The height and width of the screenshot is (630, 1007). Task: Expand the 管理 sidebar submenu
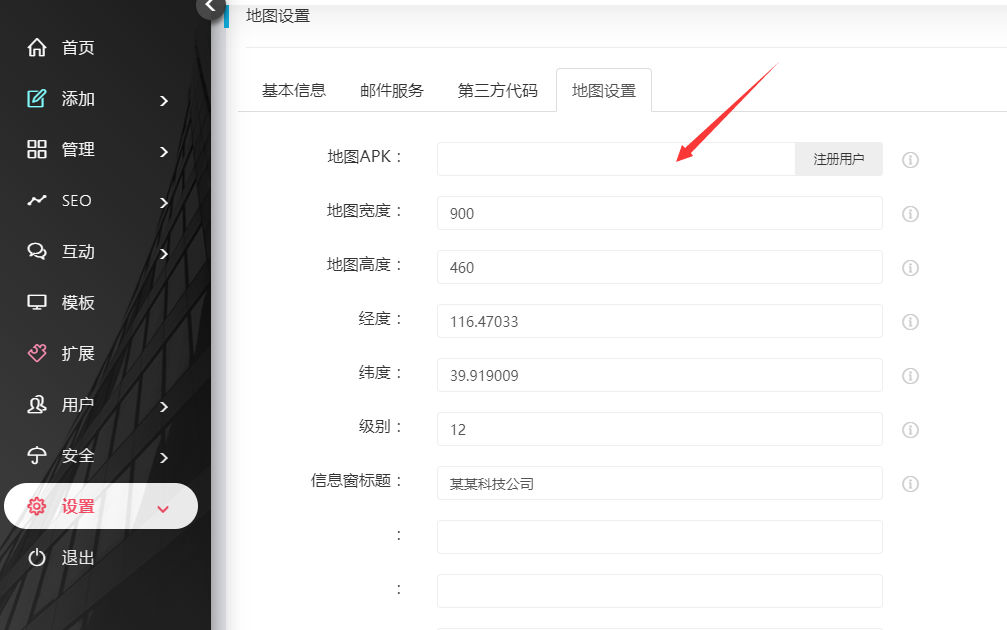click(x=163, y=150)
